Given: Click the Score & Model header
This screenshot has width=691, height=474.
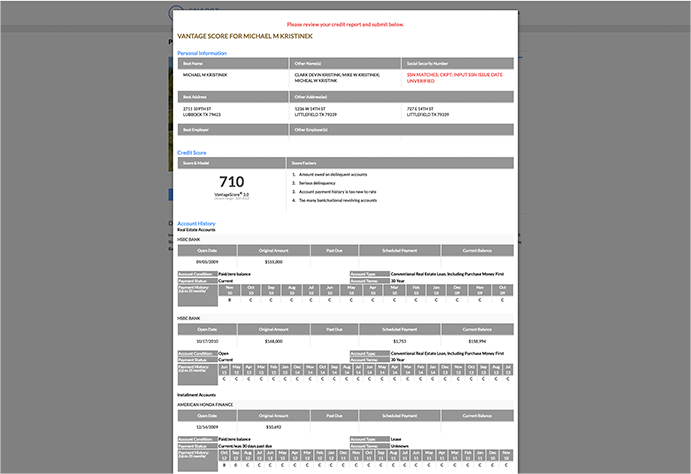Looking at the screenshot, I should pyautogui.click(x=232, y=163).
